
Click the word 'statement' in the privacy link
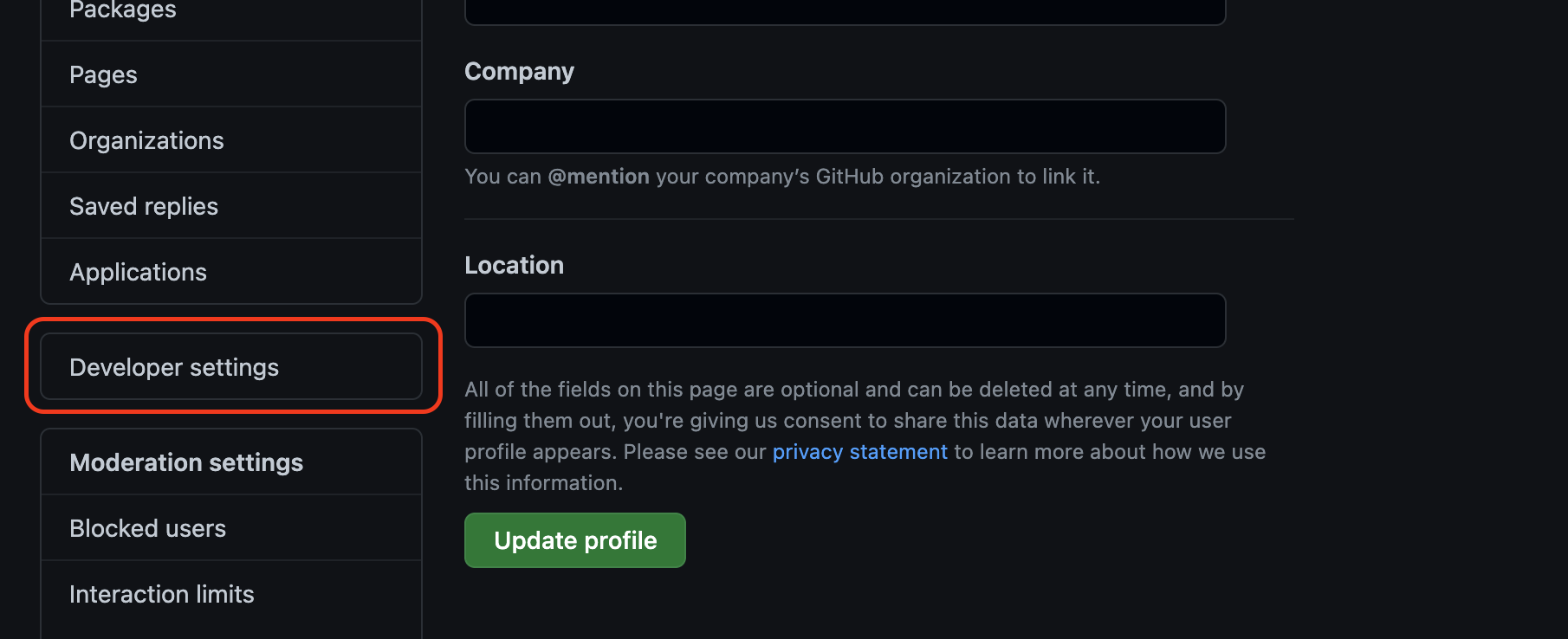tap(898, 452)
